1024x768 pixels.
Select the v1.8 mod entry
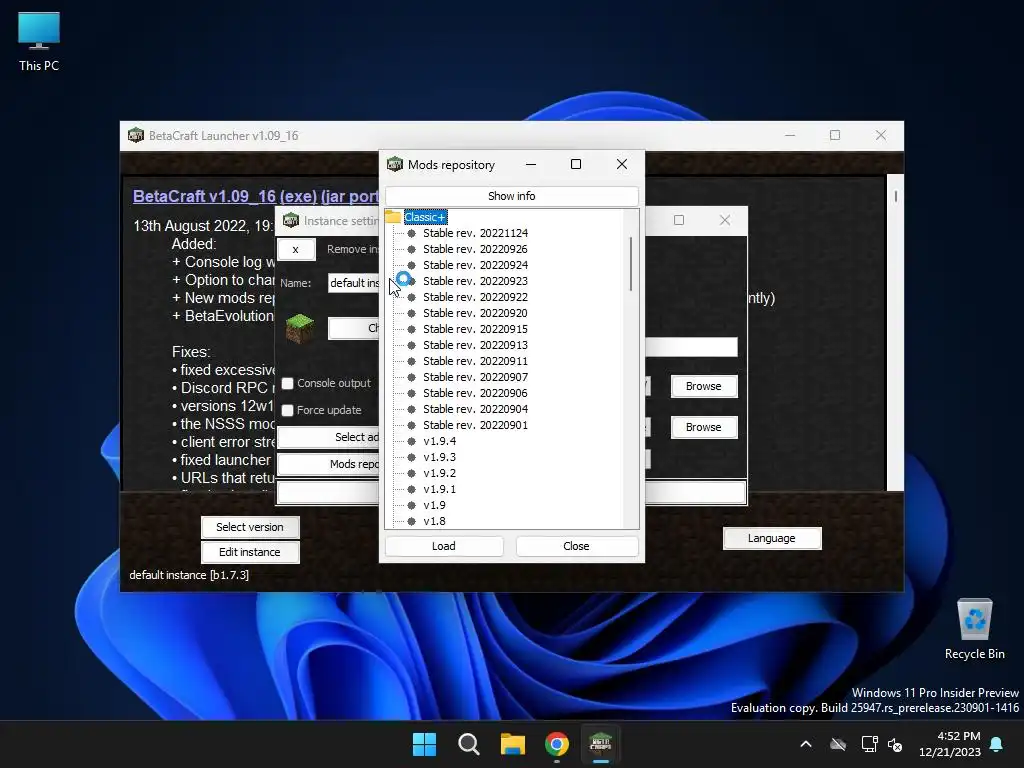(x=434, y=521)
